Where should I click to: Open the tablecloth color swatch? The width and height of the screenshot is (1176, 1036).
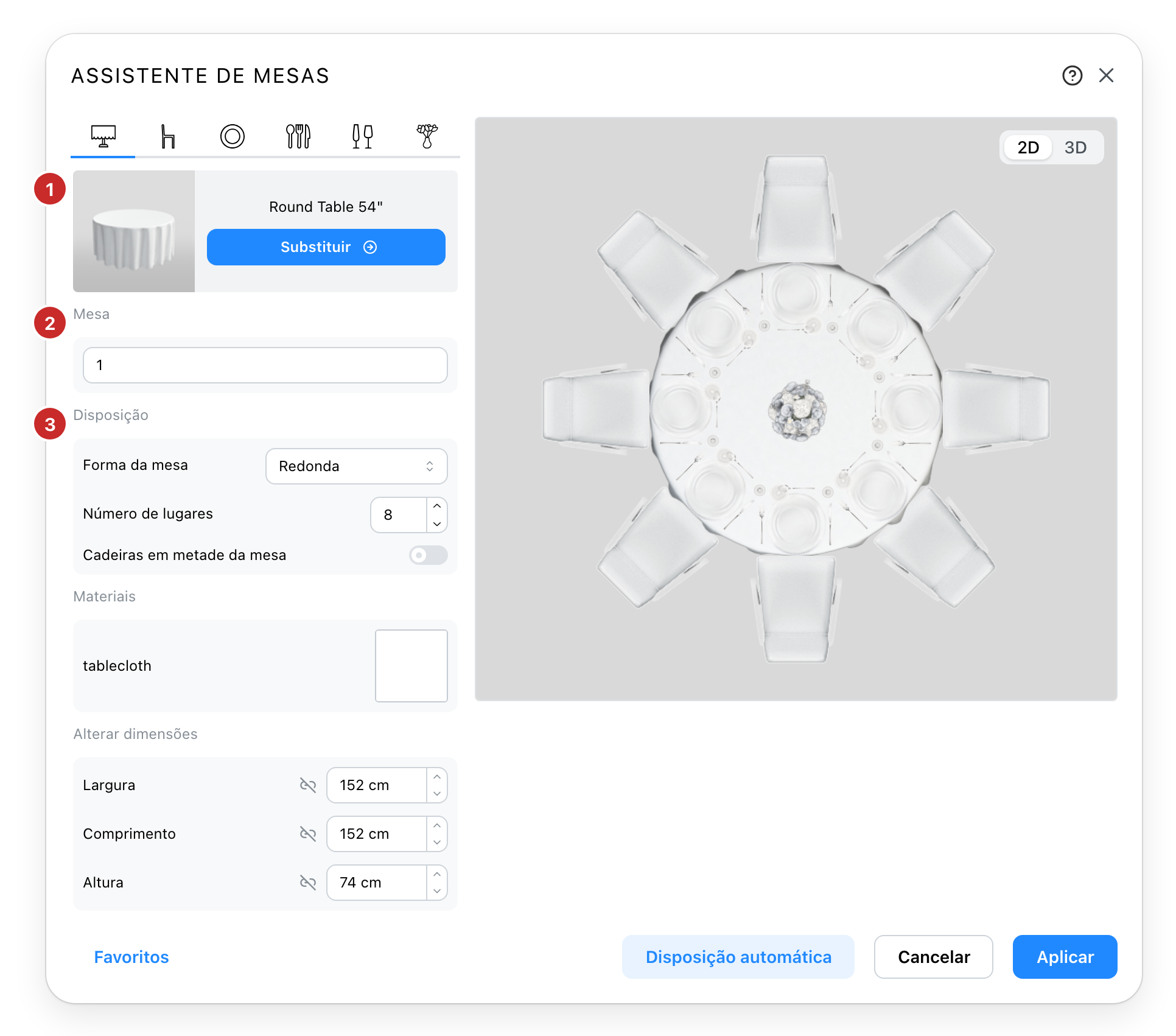coord(411,666)
